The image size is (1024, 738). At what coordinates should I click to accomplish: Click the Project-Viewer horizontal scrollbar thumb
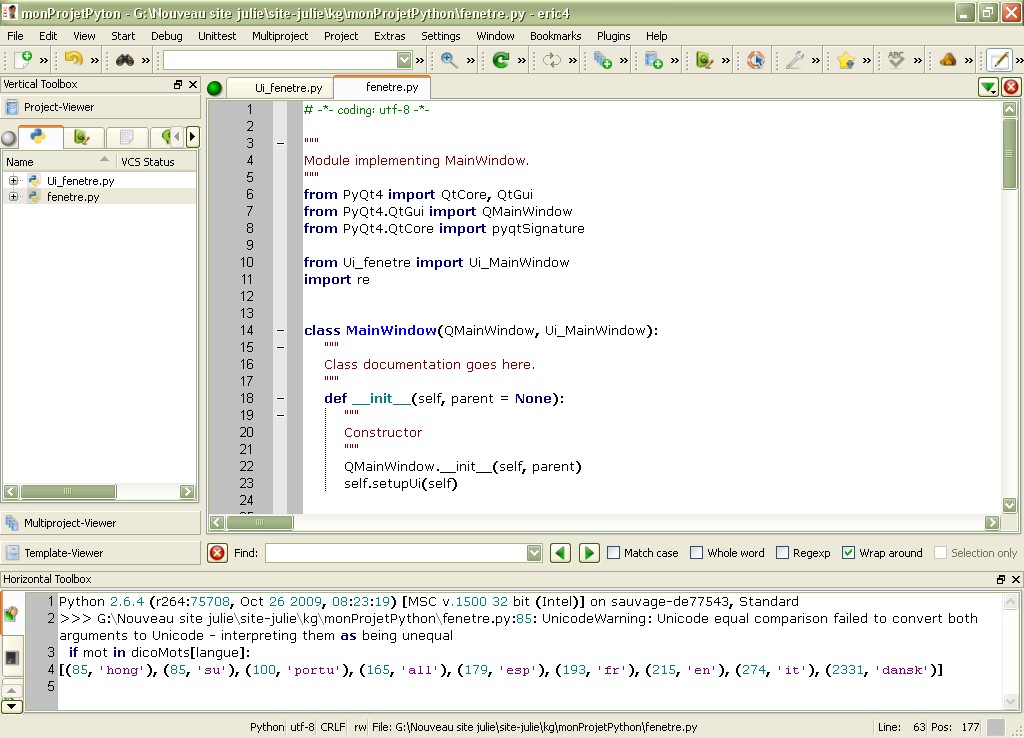68,491
